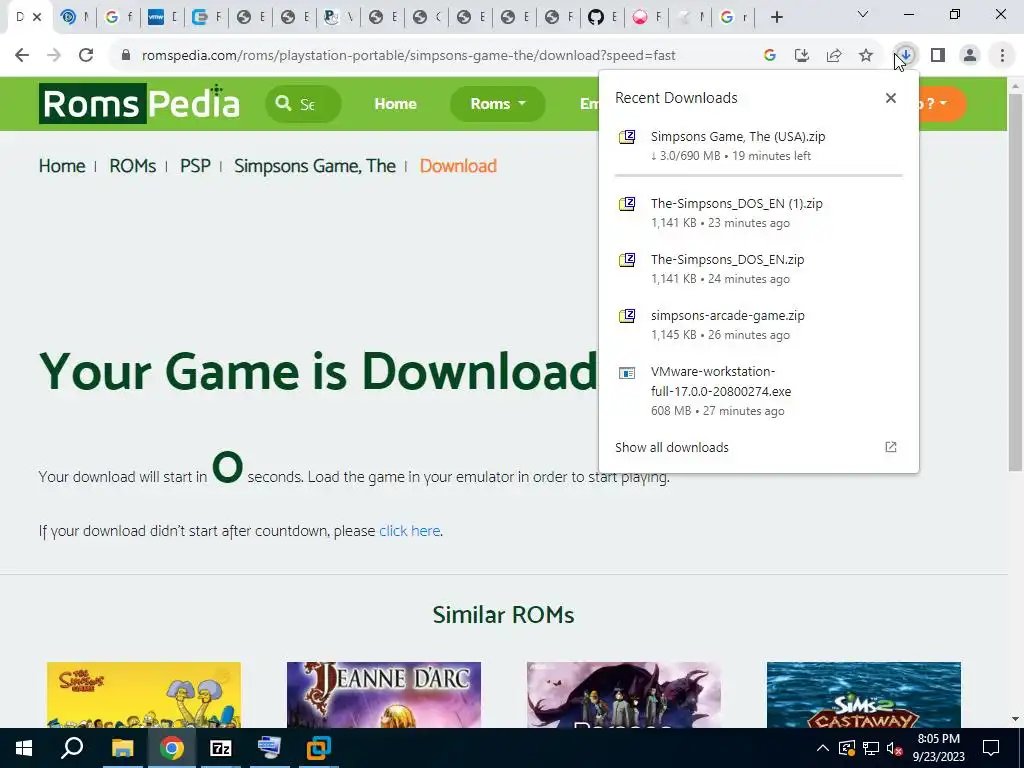This screenshot has width=1024, height=768.
Task: Open 7-Zip from the taskbar
Action: [221, 748]
